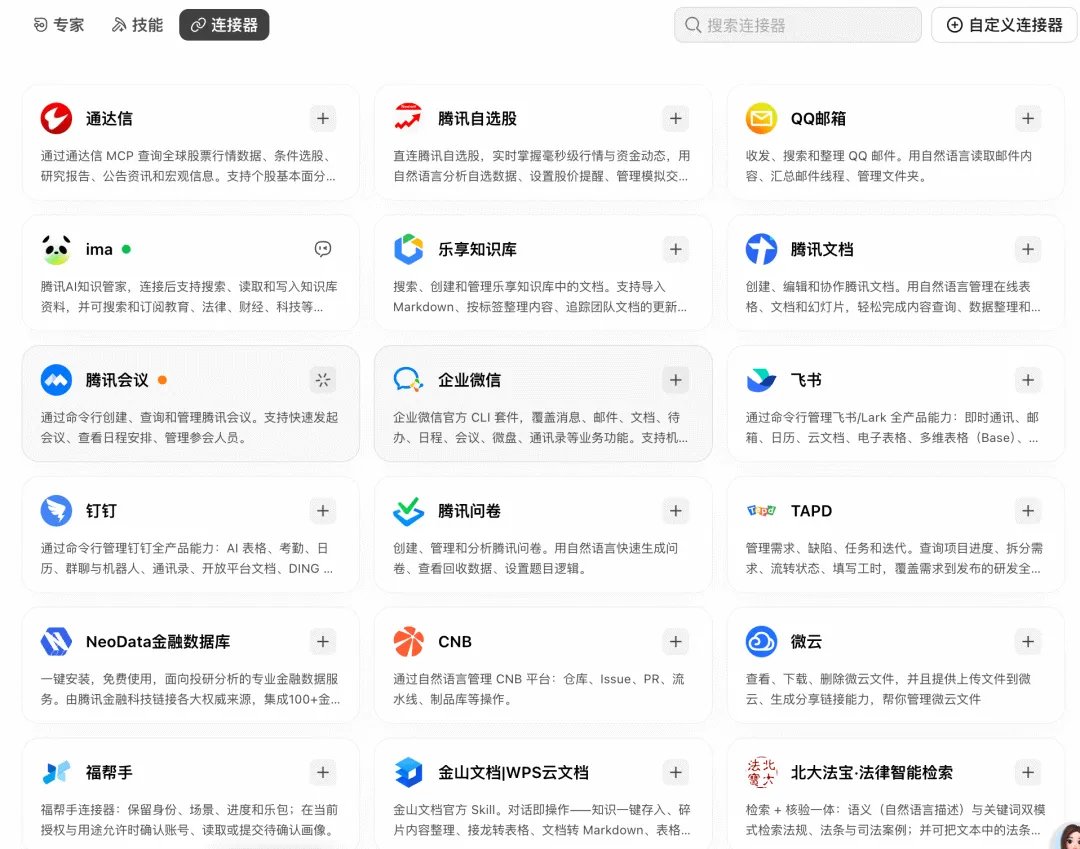The image size is (1080, 849).
Task: Add the 腾讯自选股 connector with plus button
Action: pyautogui.click(x=675, y=118)
